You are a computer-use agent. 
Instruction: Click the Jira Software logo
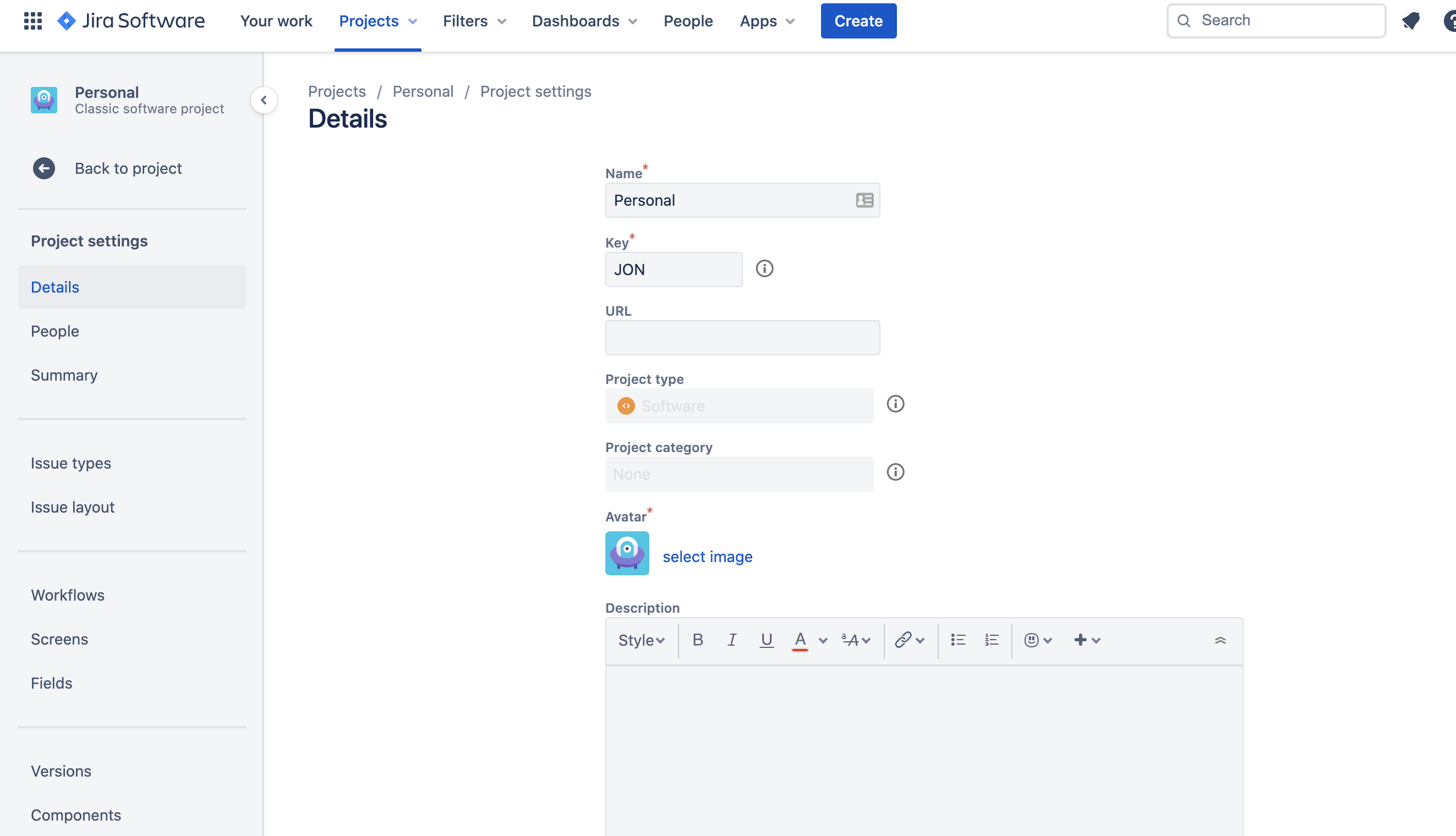click(131, 21)
